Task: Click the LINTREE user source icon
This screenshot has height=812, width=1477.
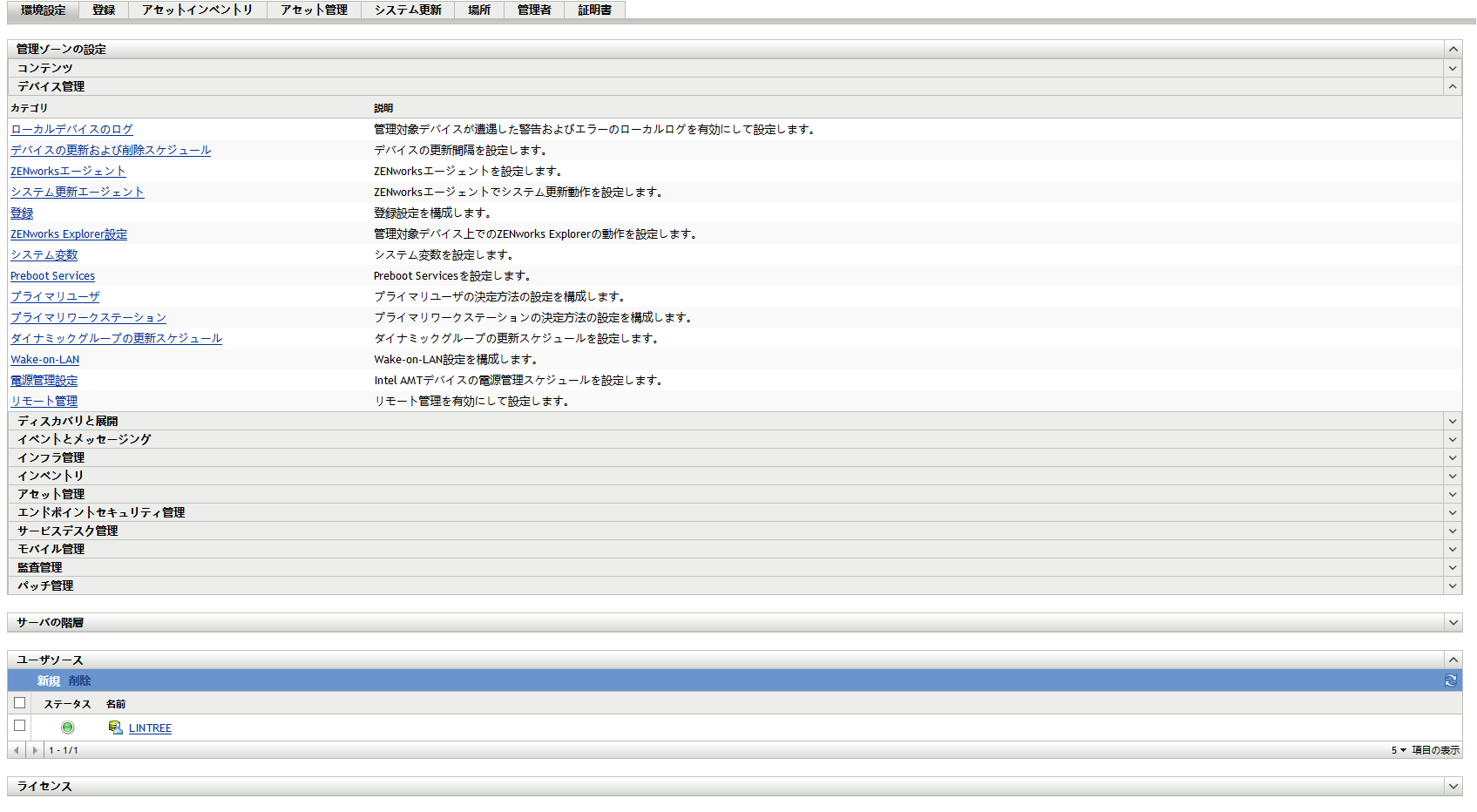Action: pos(115,727)
